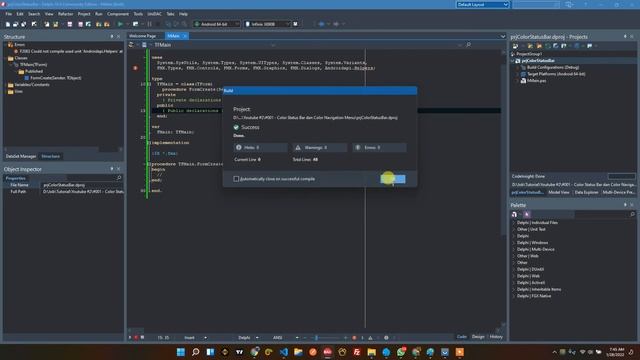The width and height of the screenshot is (640, 360).
Task: Click the breakpoint marker in editor gutter
Action: tap(135, 68)
